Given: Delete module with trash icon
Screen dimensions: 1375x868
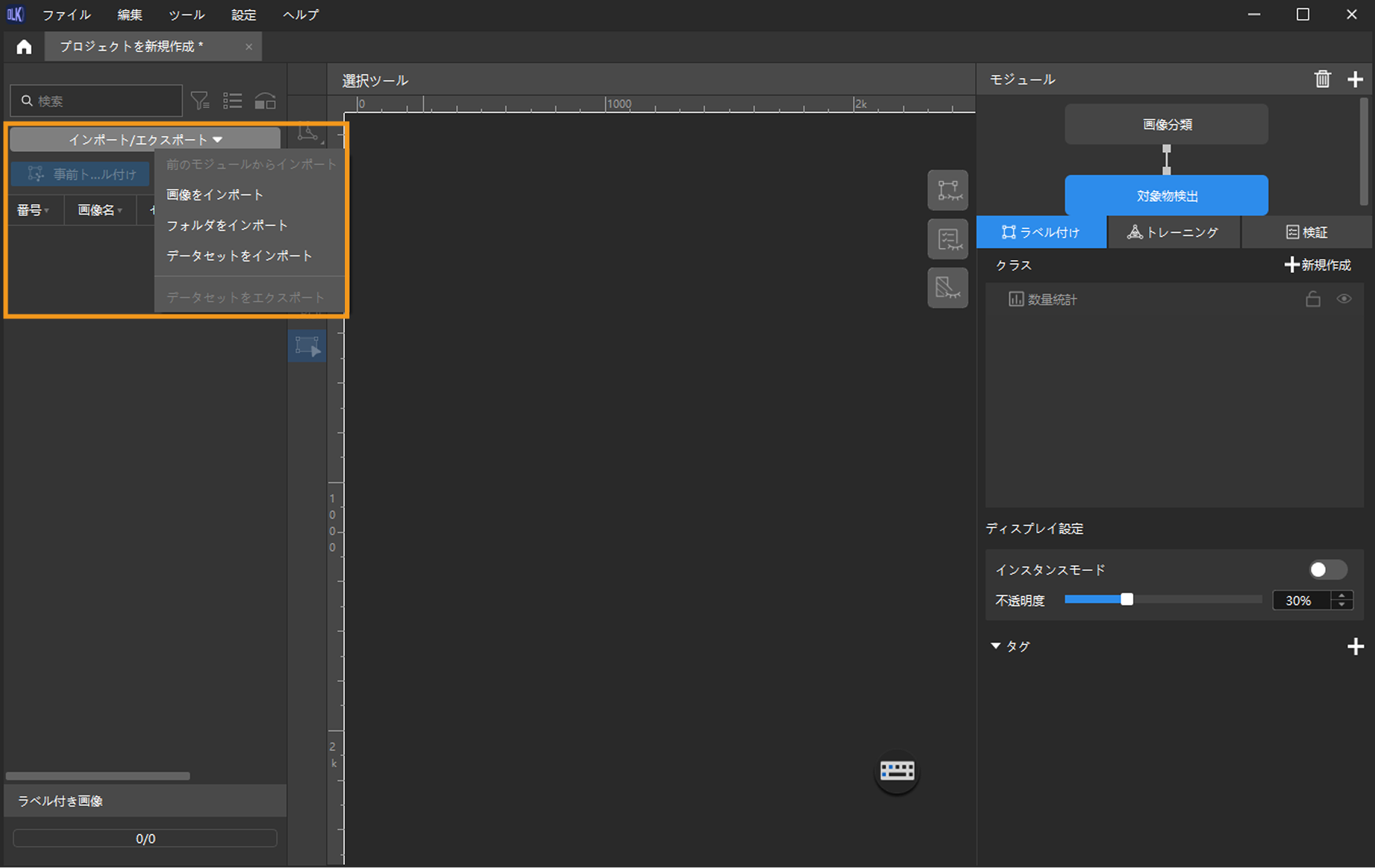Looking at the screenshot, I should (1322, 79).
